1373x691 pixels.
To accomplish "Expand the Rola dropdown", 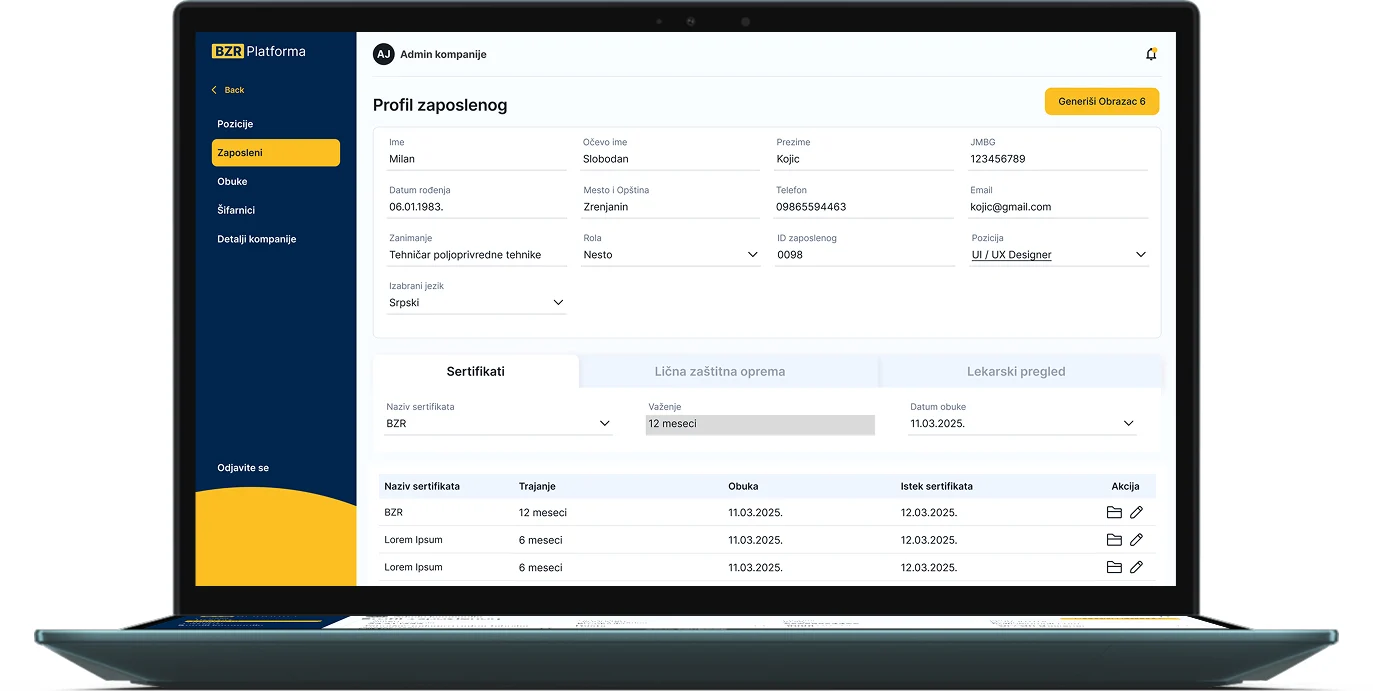I will tap(752, 255).
